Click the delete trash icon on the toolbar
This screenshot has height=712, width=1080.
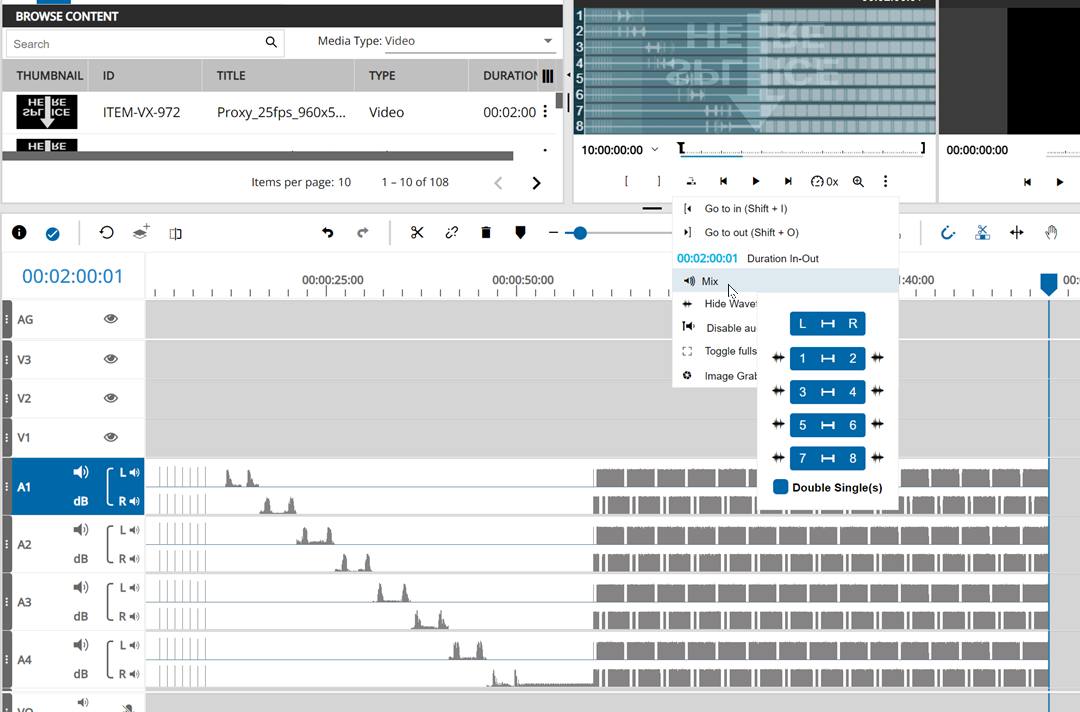pyautogui.click(x=486, y=232)
